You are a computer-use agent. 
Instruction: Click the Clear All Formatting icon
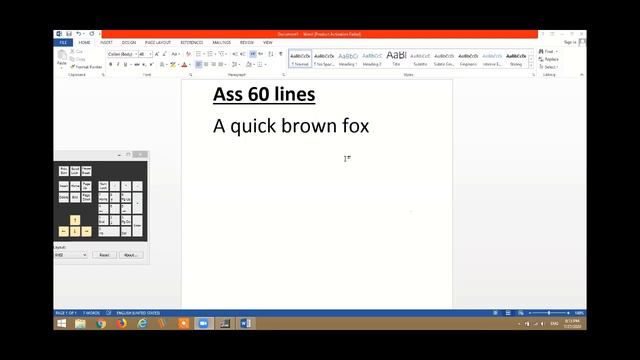[x=188, y=54]
